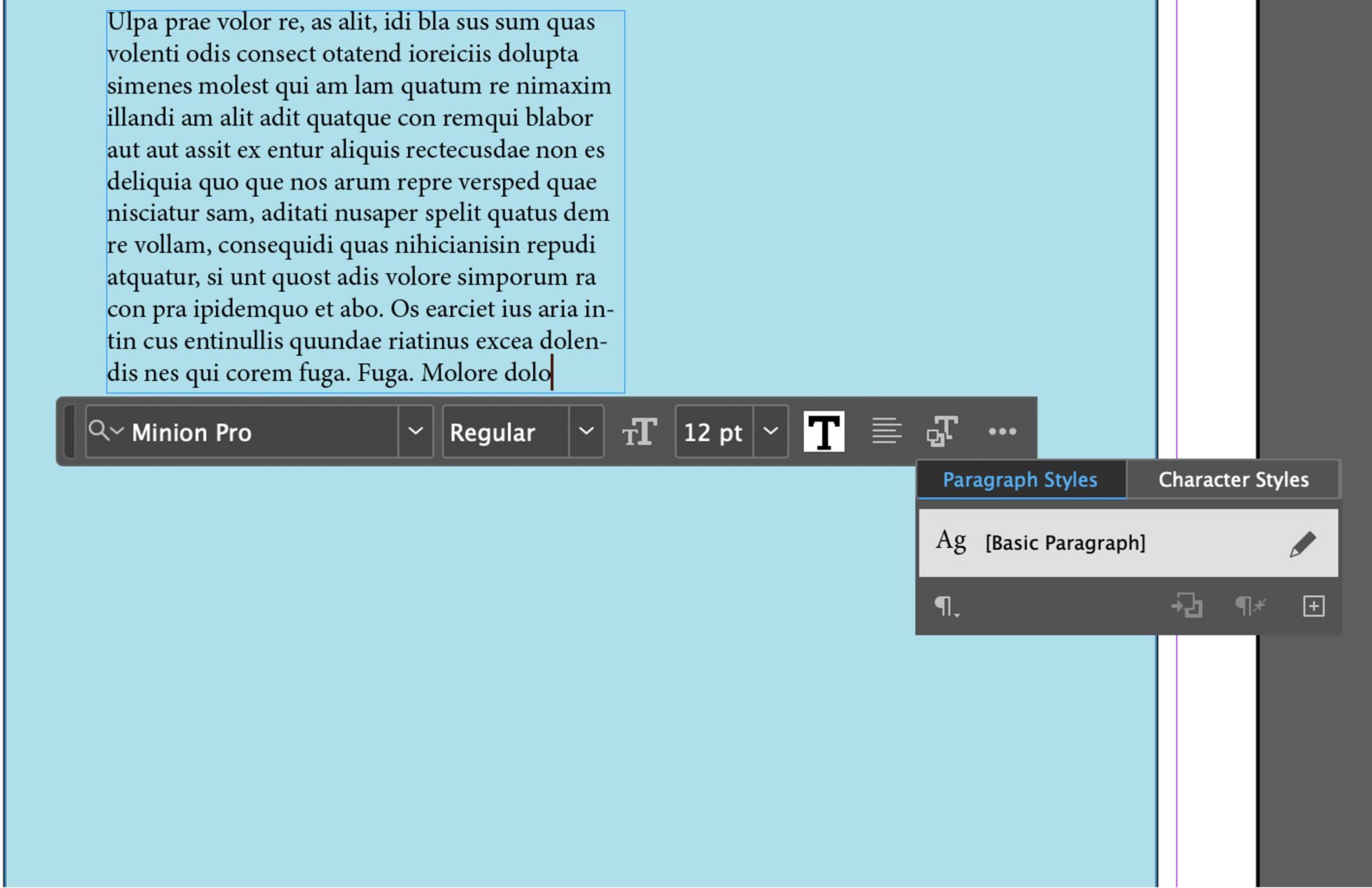Viewport: 1372px width, 888px height.
Task: Switch to the Character Styles tab
Action: coord(1233,480)
